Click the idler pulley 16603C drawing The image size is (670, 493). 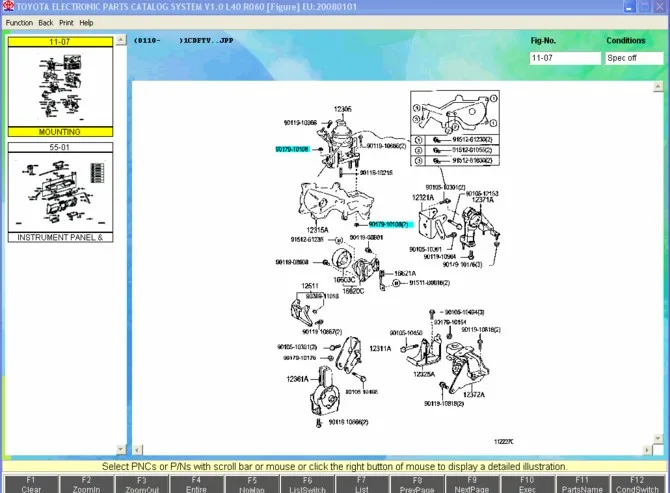[342, 259]
